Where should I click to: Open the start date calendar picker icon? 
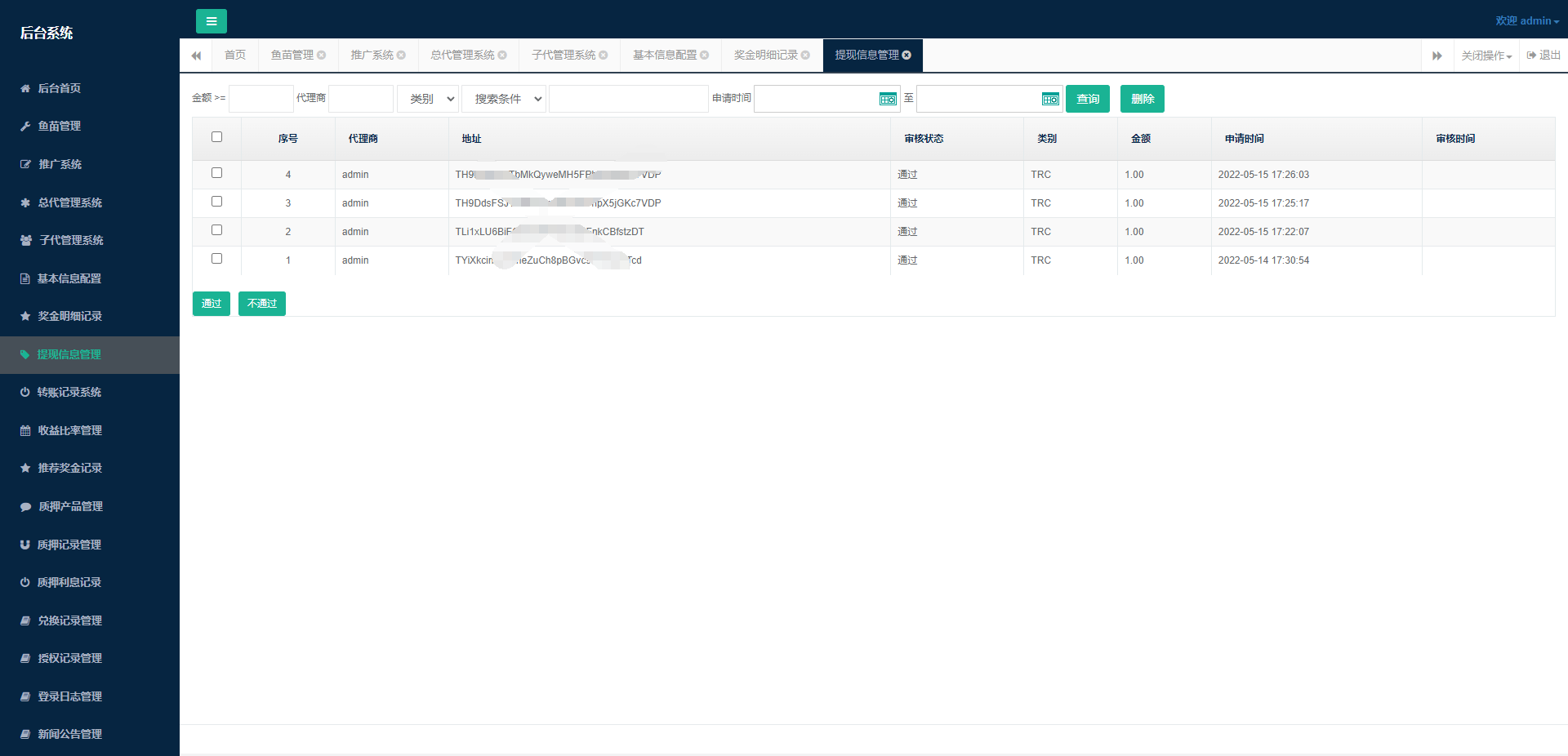[888, 99]
